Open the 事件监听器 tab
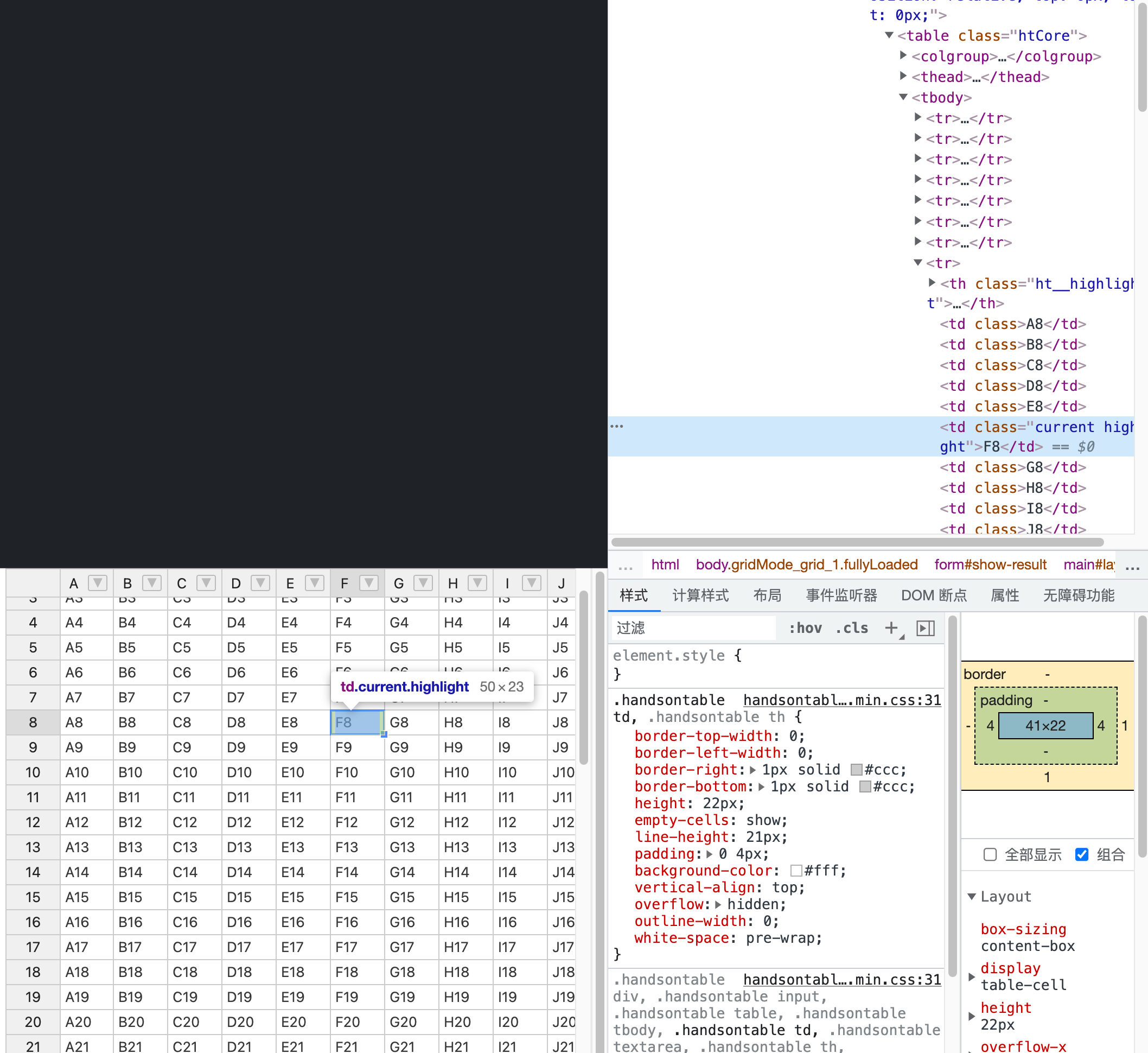 [x=840, y=595]
